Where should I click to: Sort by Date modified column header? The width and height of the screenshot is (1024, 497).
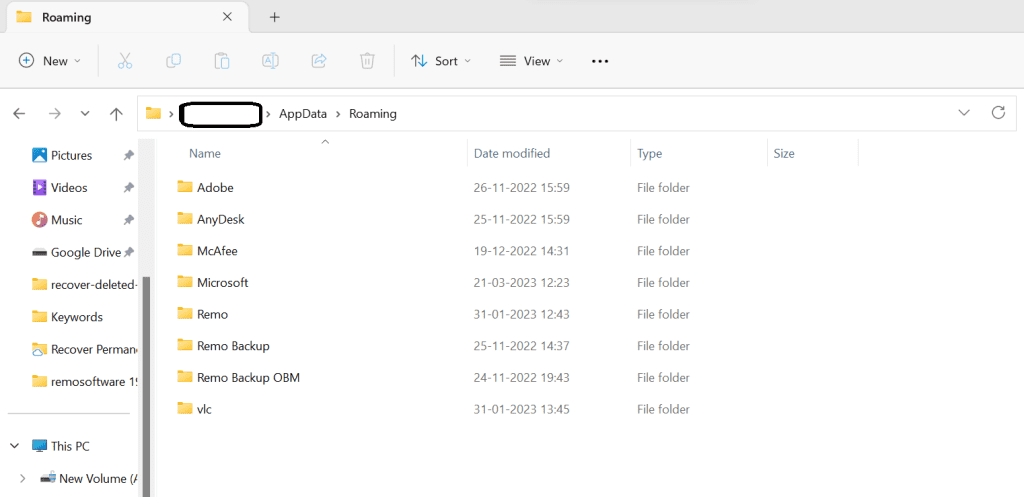[x=512, y=154]
